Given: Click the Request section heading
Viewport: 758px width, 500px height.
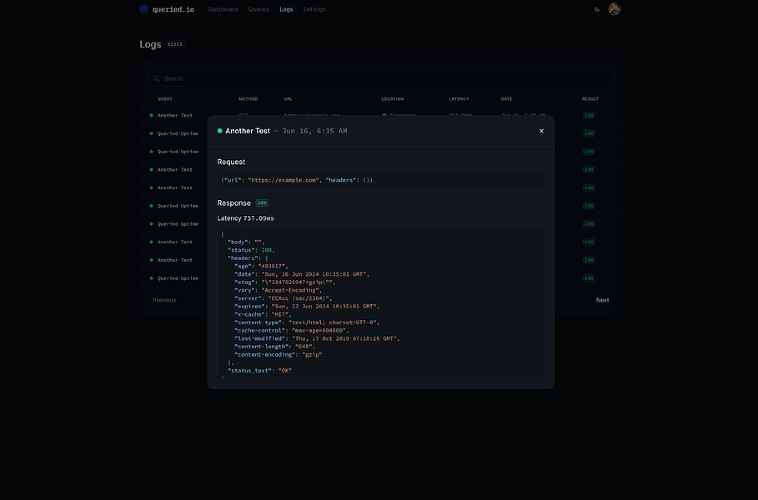Looking at the screenshot, I should coord(231,162).
